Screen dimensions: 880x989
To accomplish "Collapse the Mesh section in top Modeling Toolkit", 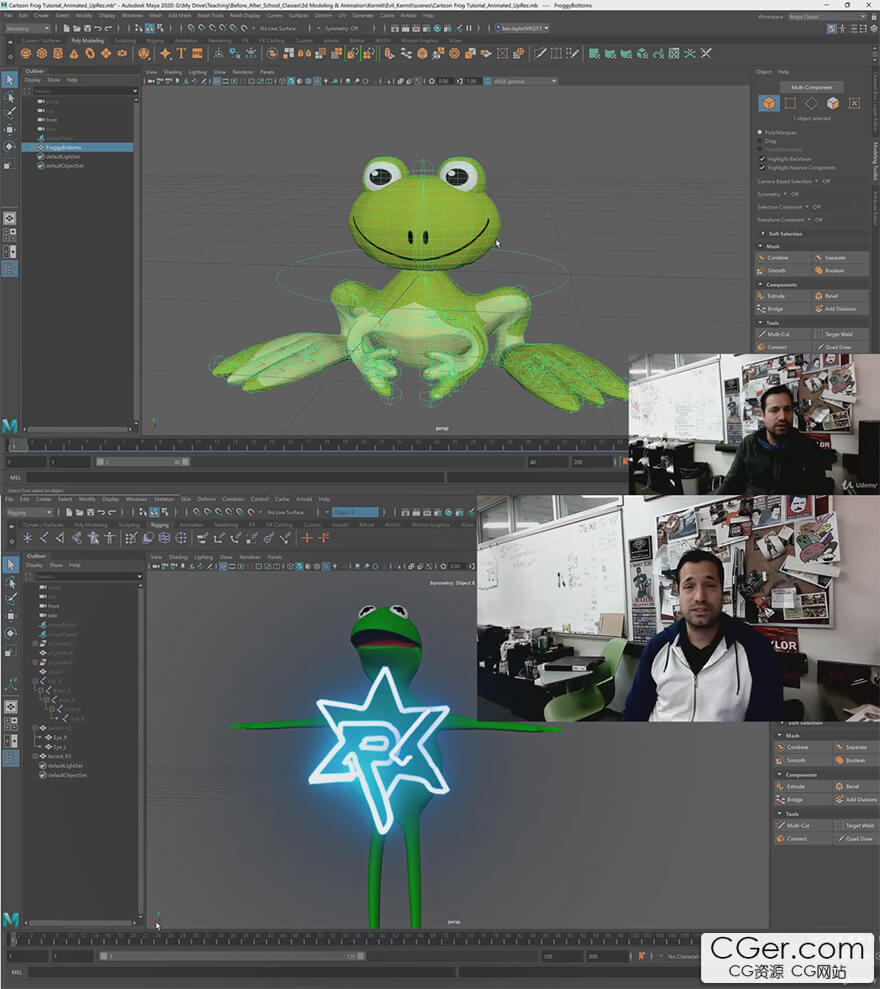I will [x=760, y=246].
